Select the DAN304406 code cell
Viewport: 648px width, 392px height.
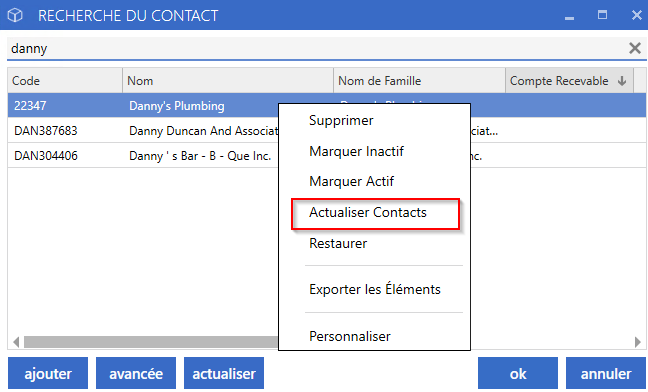(x=46, y=156)
